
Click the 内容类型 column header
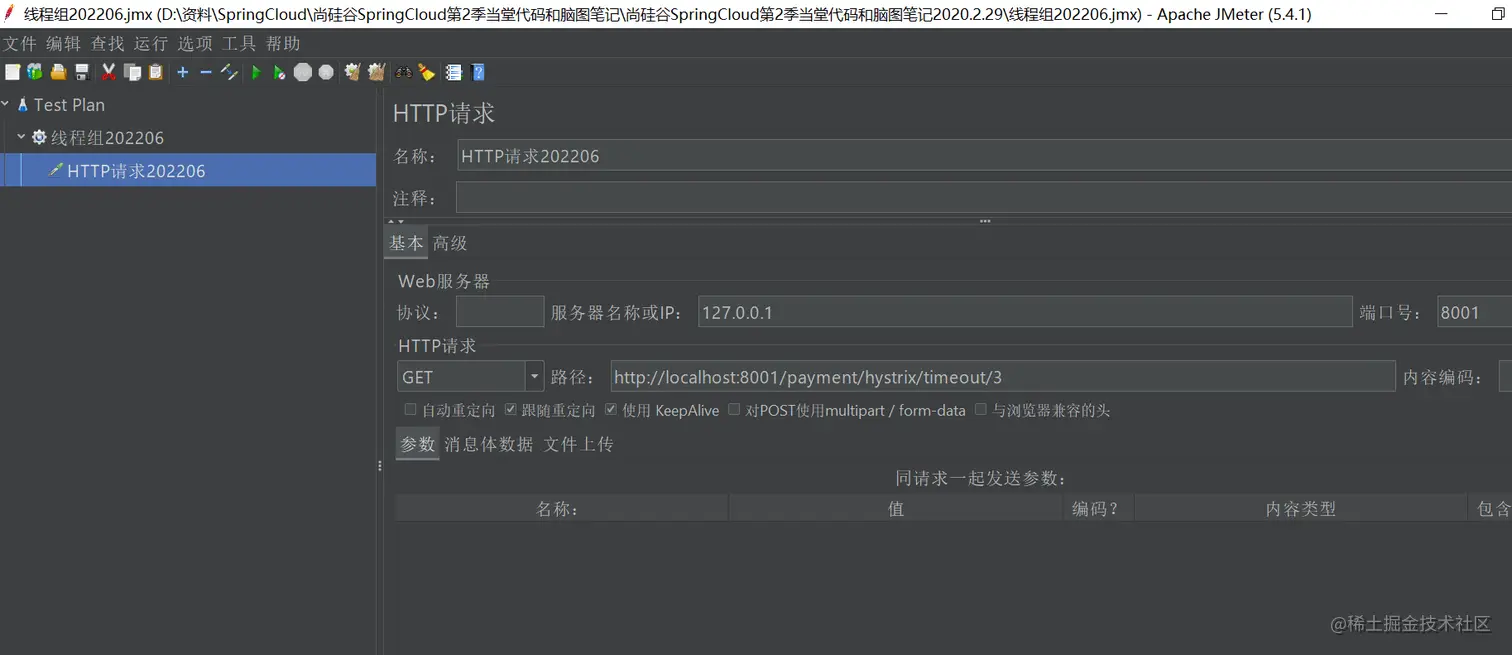point(1300,508)
